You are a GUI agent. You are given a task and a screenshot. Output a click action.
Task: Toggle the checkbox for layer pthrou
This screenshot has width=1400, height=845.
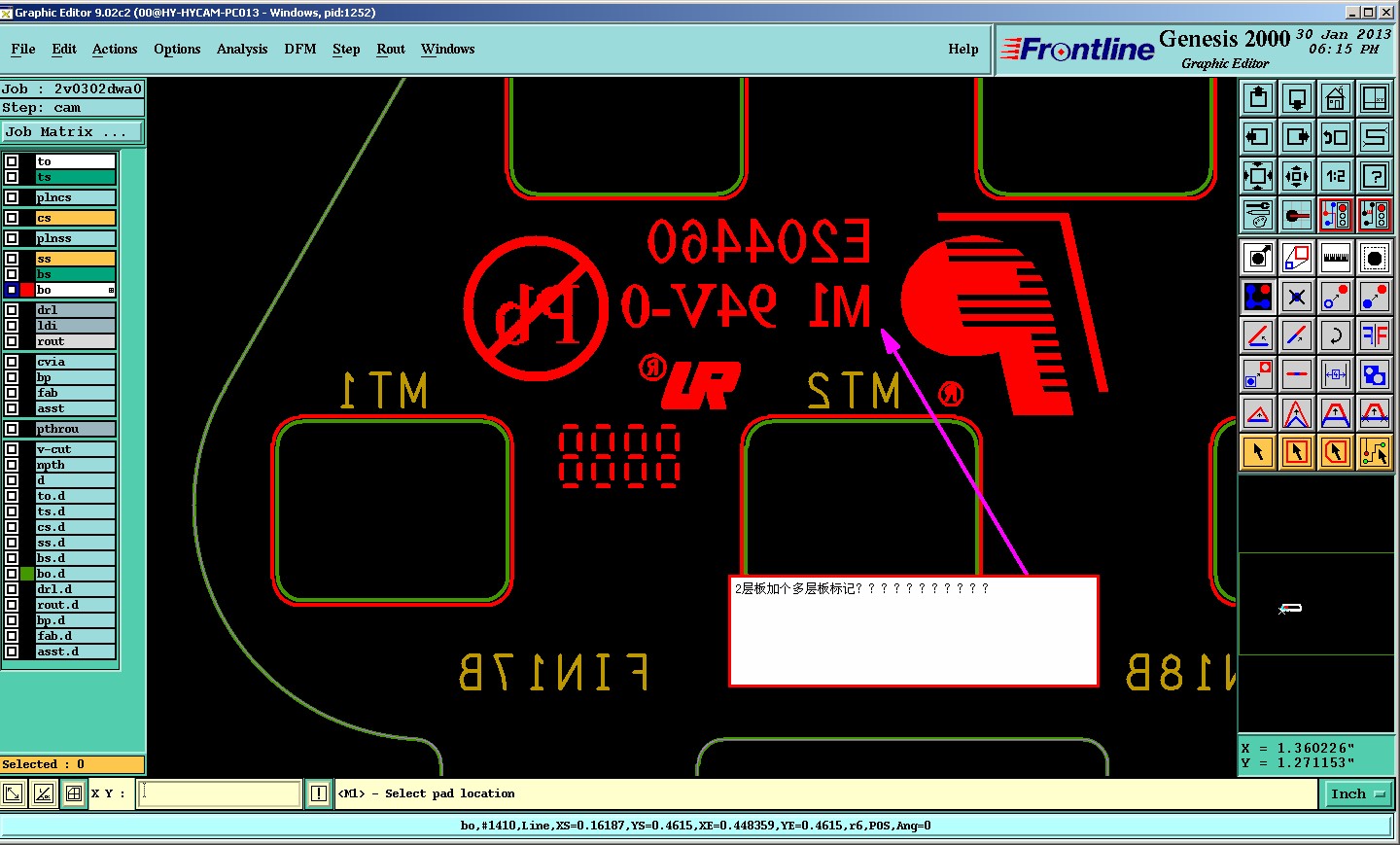click(12, 429)
